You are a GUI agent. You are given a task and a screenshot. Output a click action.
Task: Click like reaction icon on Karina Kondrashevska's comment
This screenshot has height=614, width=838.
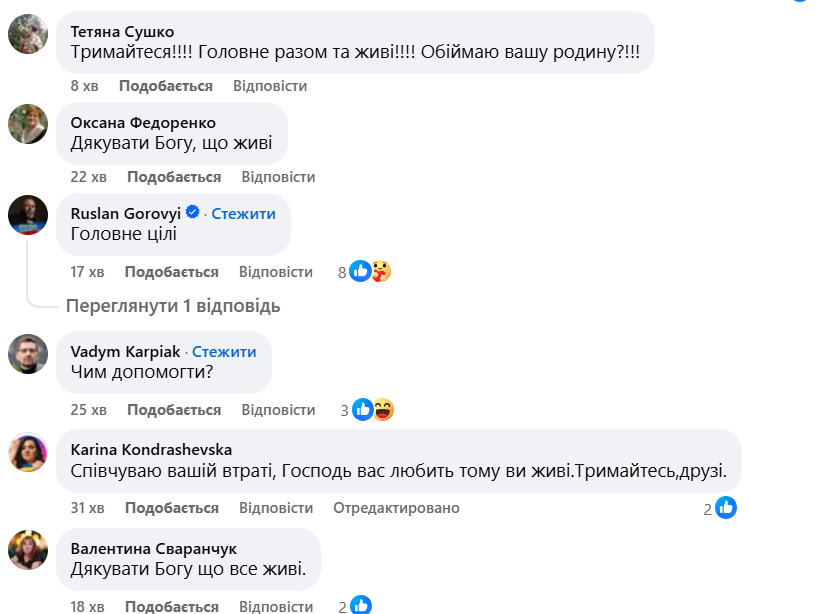tap(726, 508)
